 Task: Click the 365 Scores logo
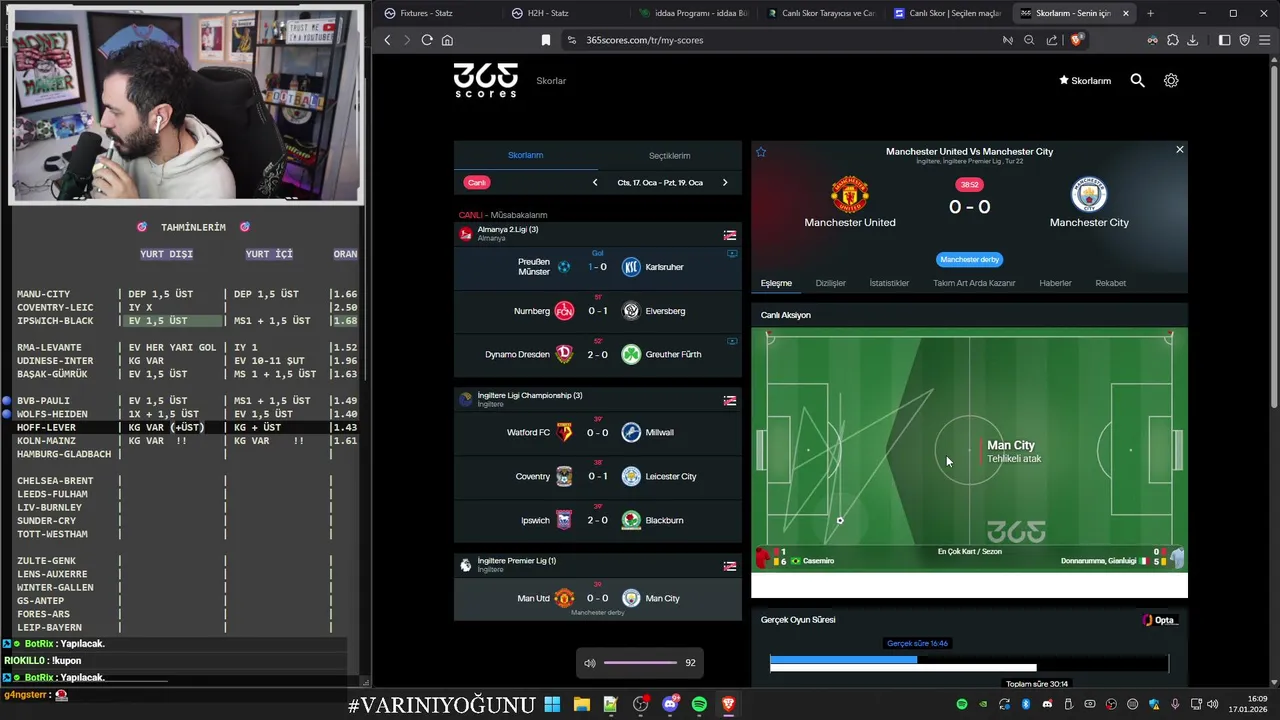point(486,80)
